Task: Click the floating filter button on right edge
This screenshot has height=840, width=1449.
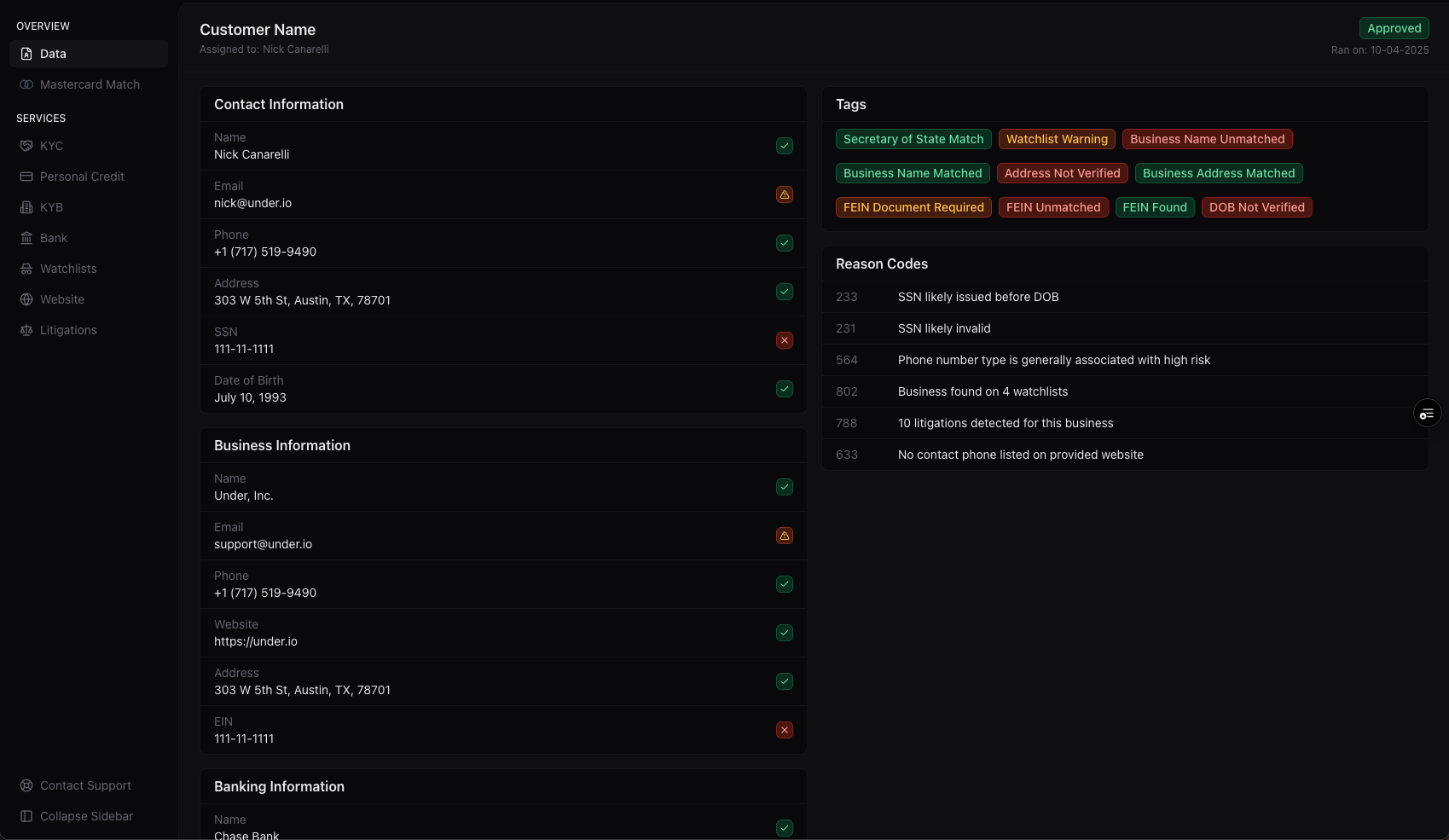Action: point(1428,413)
